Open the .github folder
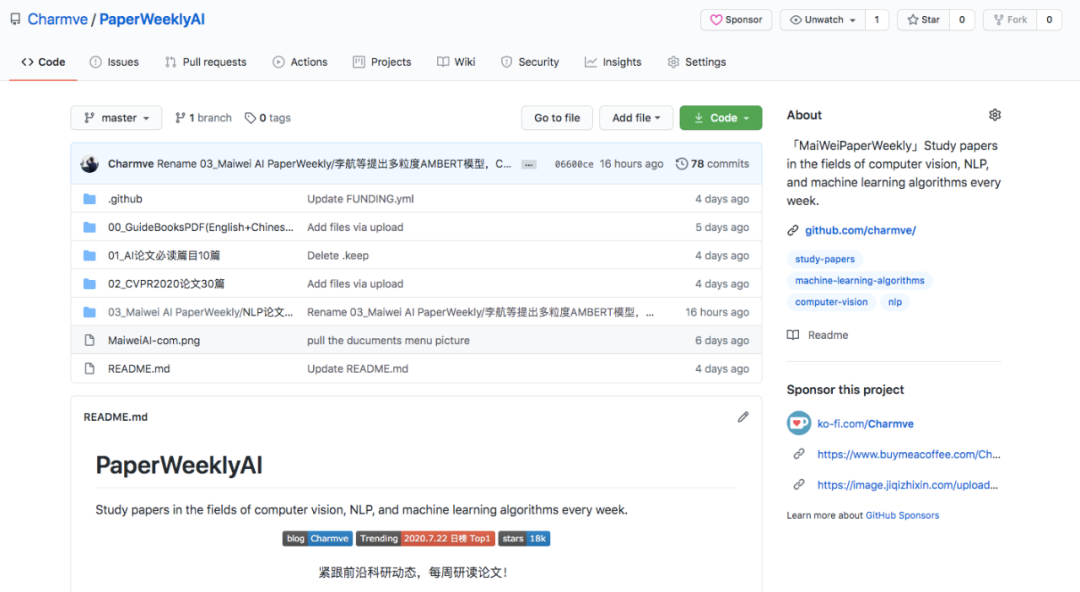The width and height of the screenshot is (1080, 592). (125, 199)
